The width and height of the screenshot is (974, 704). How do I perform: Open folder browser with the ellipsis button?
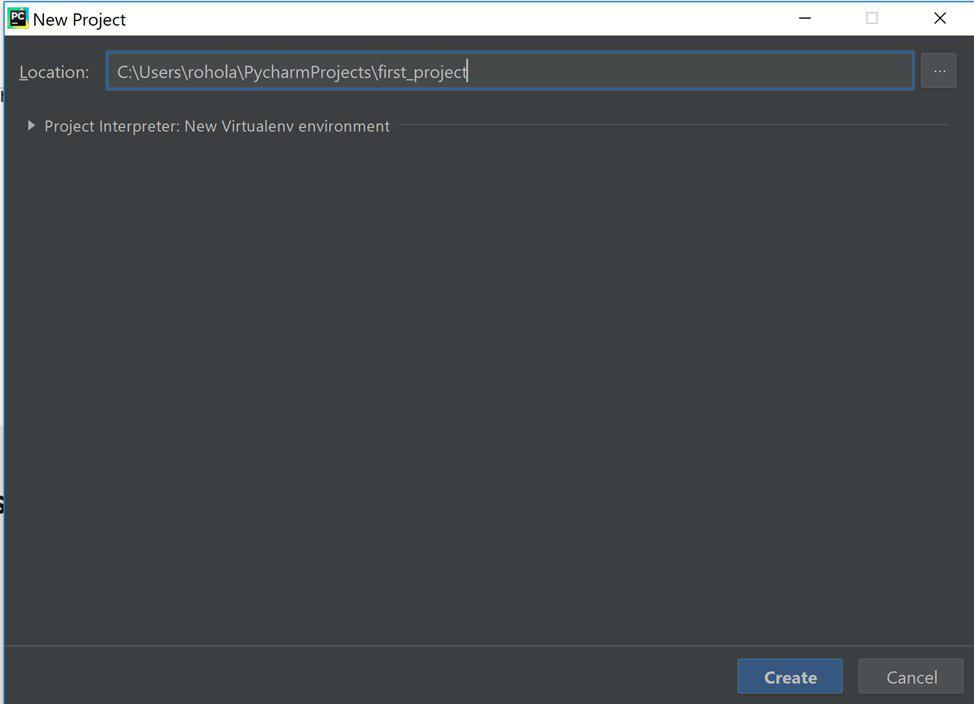click(938, 71)
